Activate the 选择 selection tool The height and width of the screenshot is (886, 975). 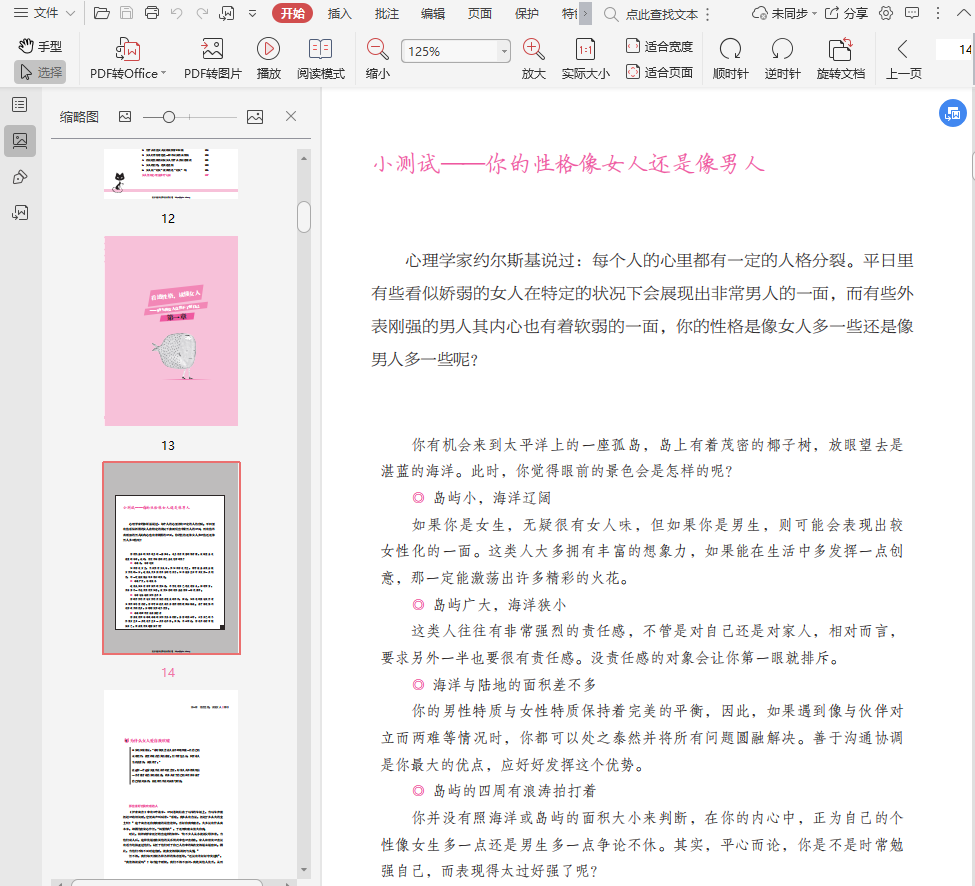coord(40,72)
